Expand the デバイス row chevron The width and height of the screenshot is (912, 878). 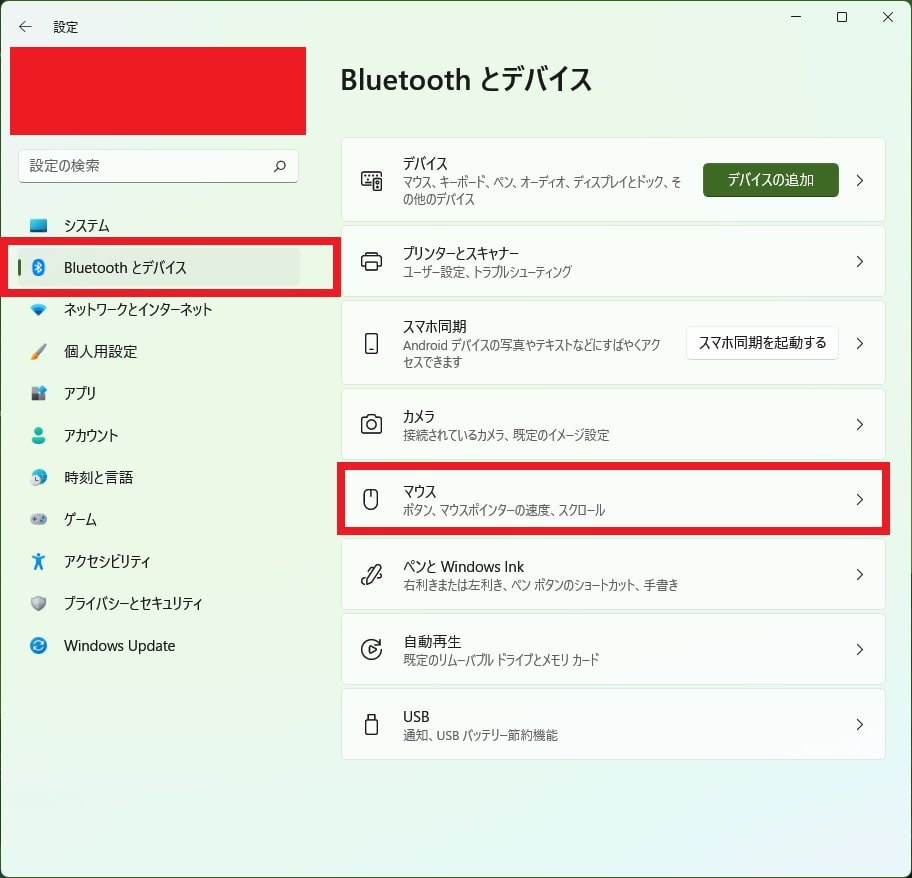[x=860, y=181]
